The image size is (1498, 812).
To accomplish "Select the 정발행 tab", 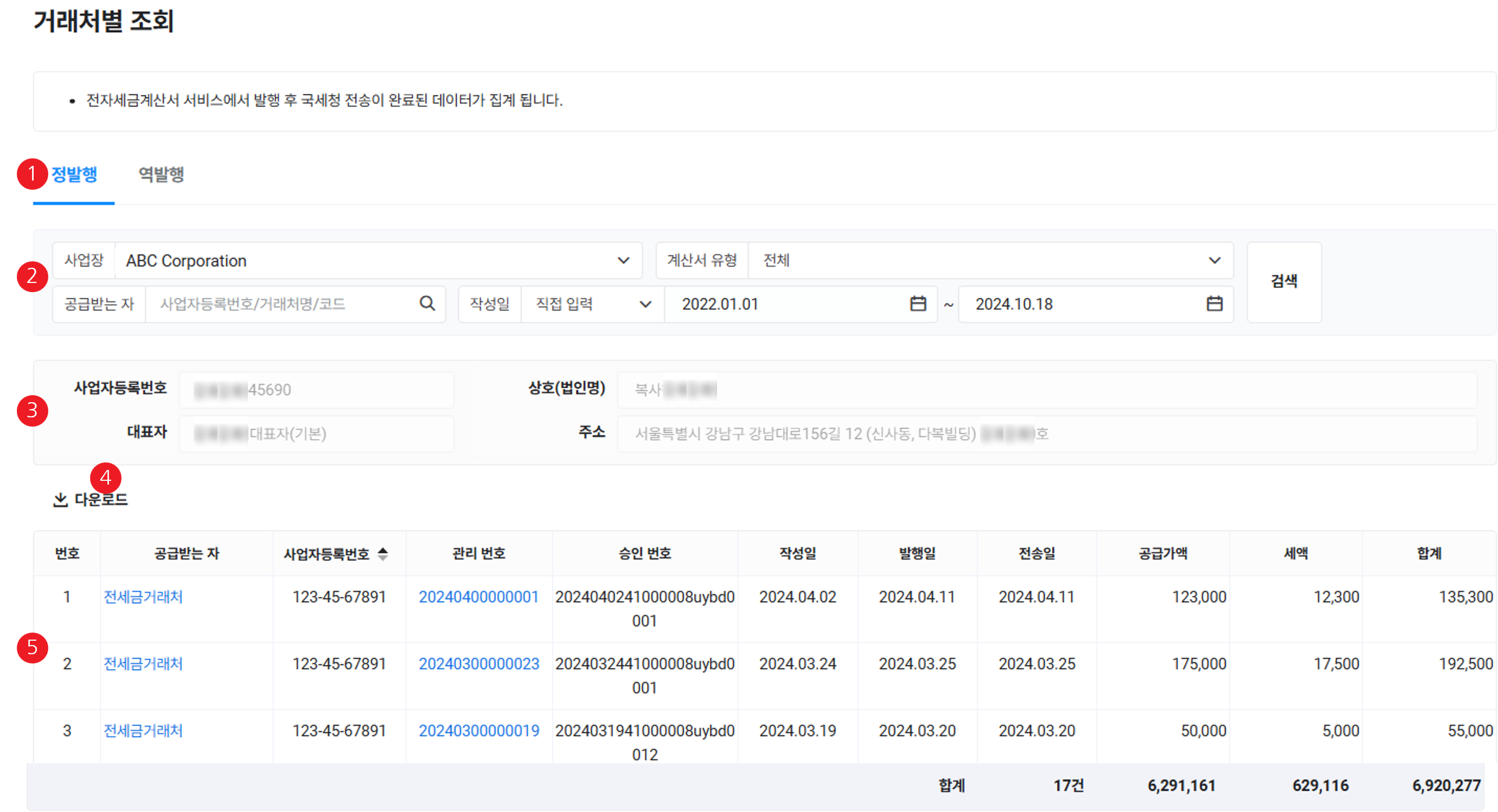I will click(x=74, y=175).
